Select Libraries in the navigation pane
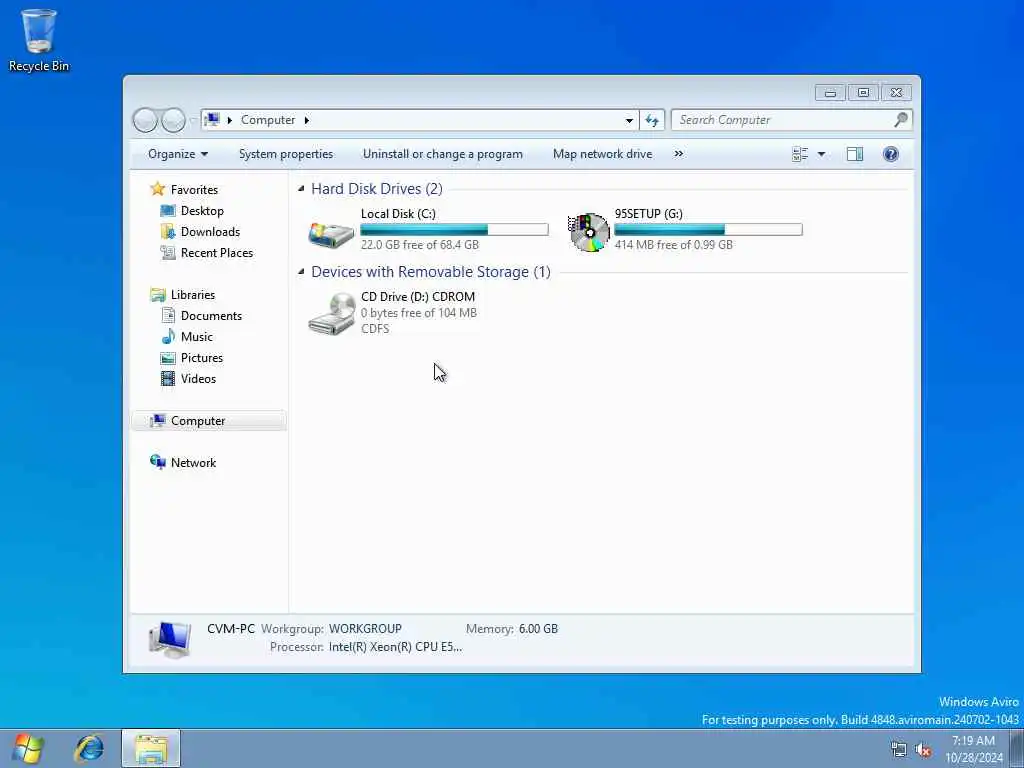Image resolution: width=1024 pixels, height=768 pixels. click(193, 295)
